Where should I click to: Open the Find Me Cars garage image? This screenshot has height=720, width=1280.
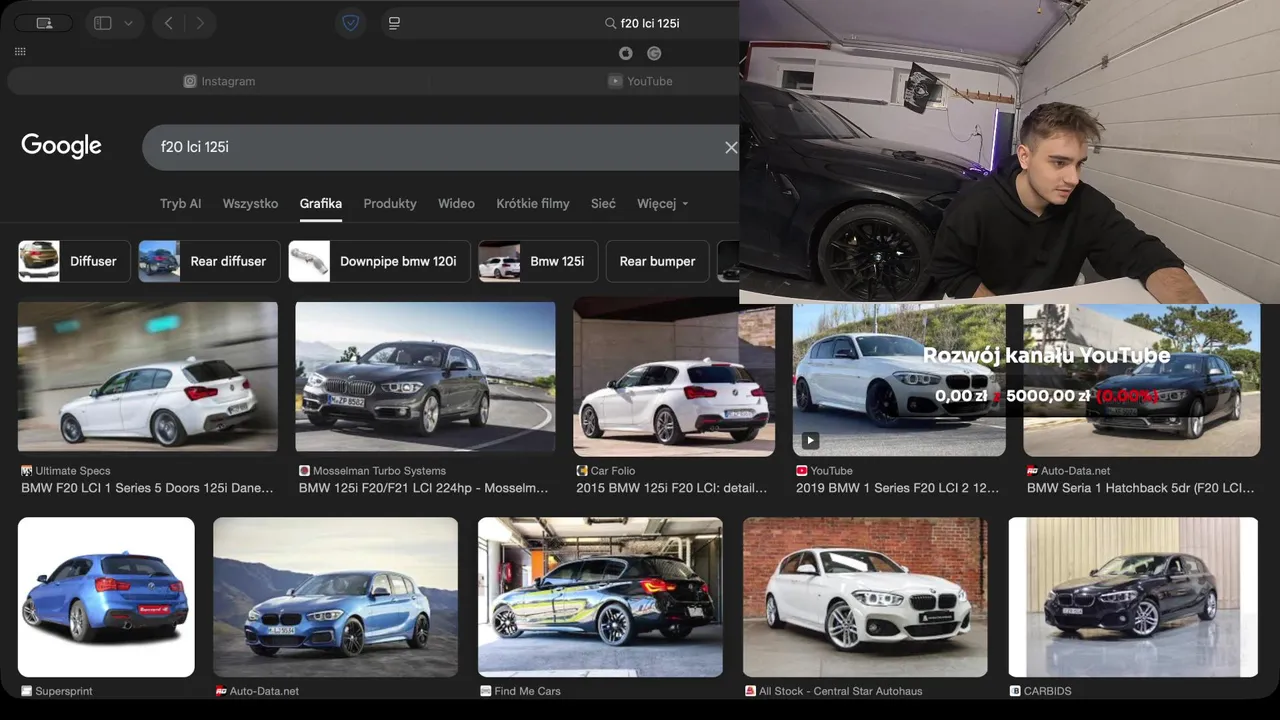600,597
